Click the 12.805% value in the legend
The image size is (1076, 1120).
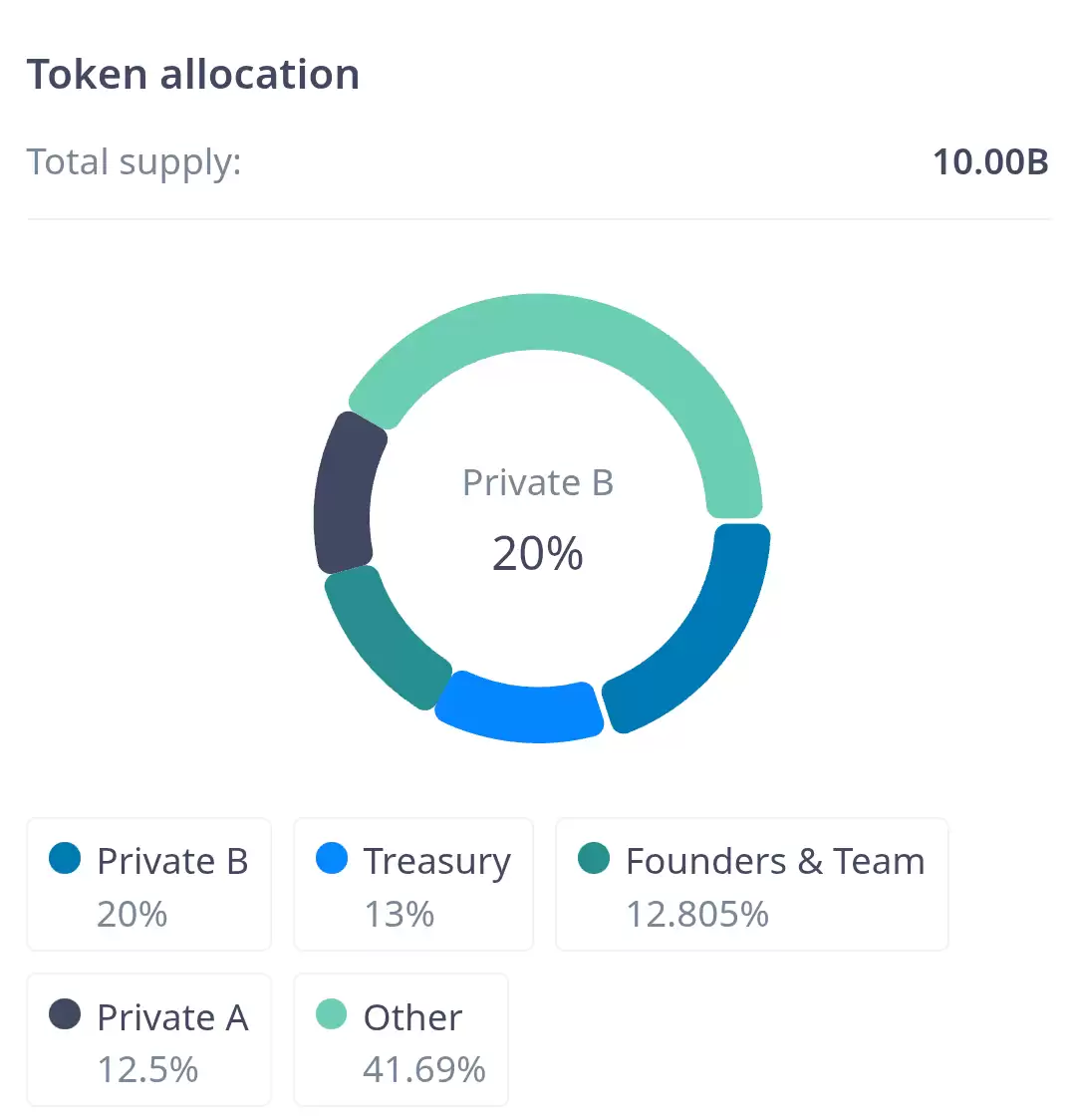click(697, 914)
